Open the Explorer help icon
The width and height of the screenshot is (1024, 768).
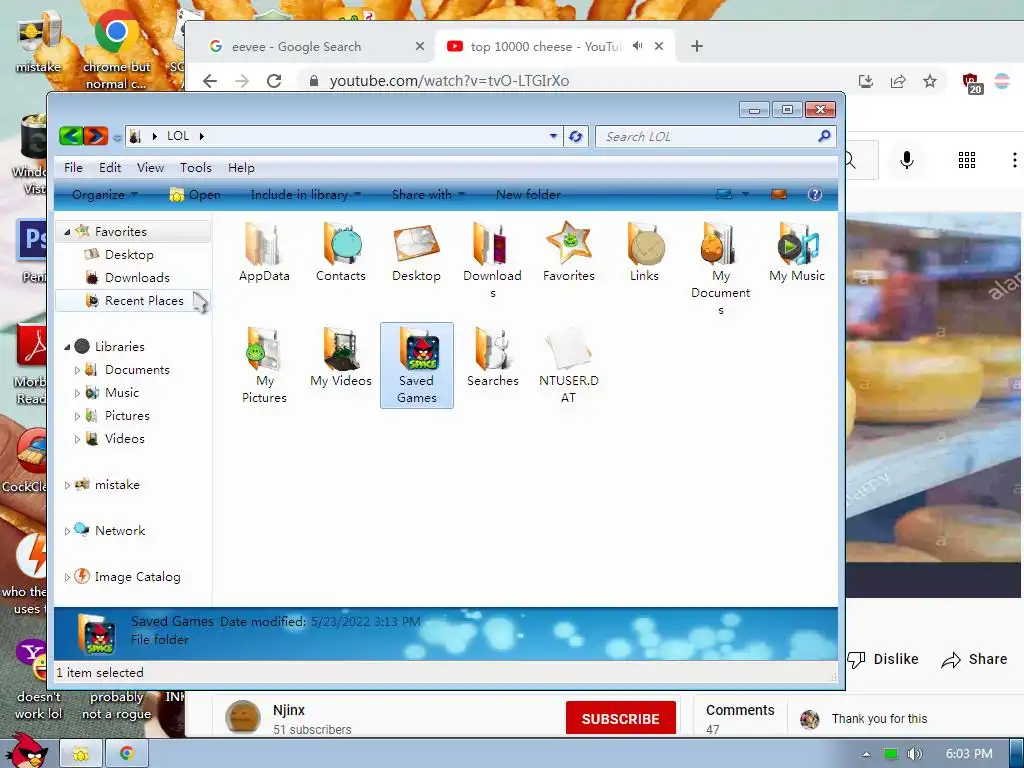[x=814, y=194]
